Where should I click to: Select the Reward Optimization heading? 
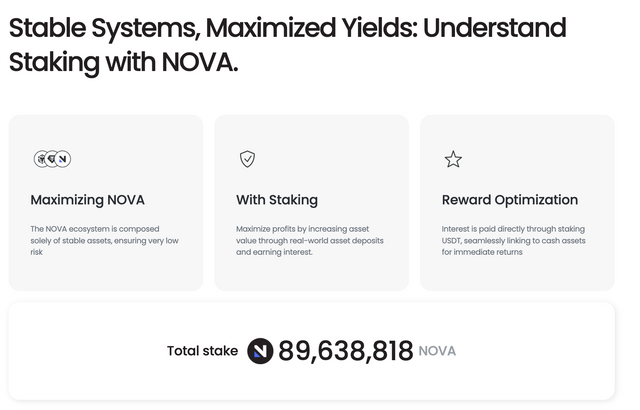tap(510, 200)
